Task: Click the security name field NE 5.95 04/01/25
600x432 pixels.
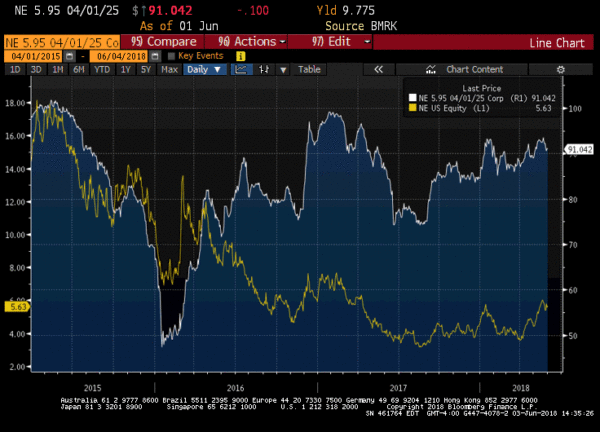Action: click(x=62, y=42)
